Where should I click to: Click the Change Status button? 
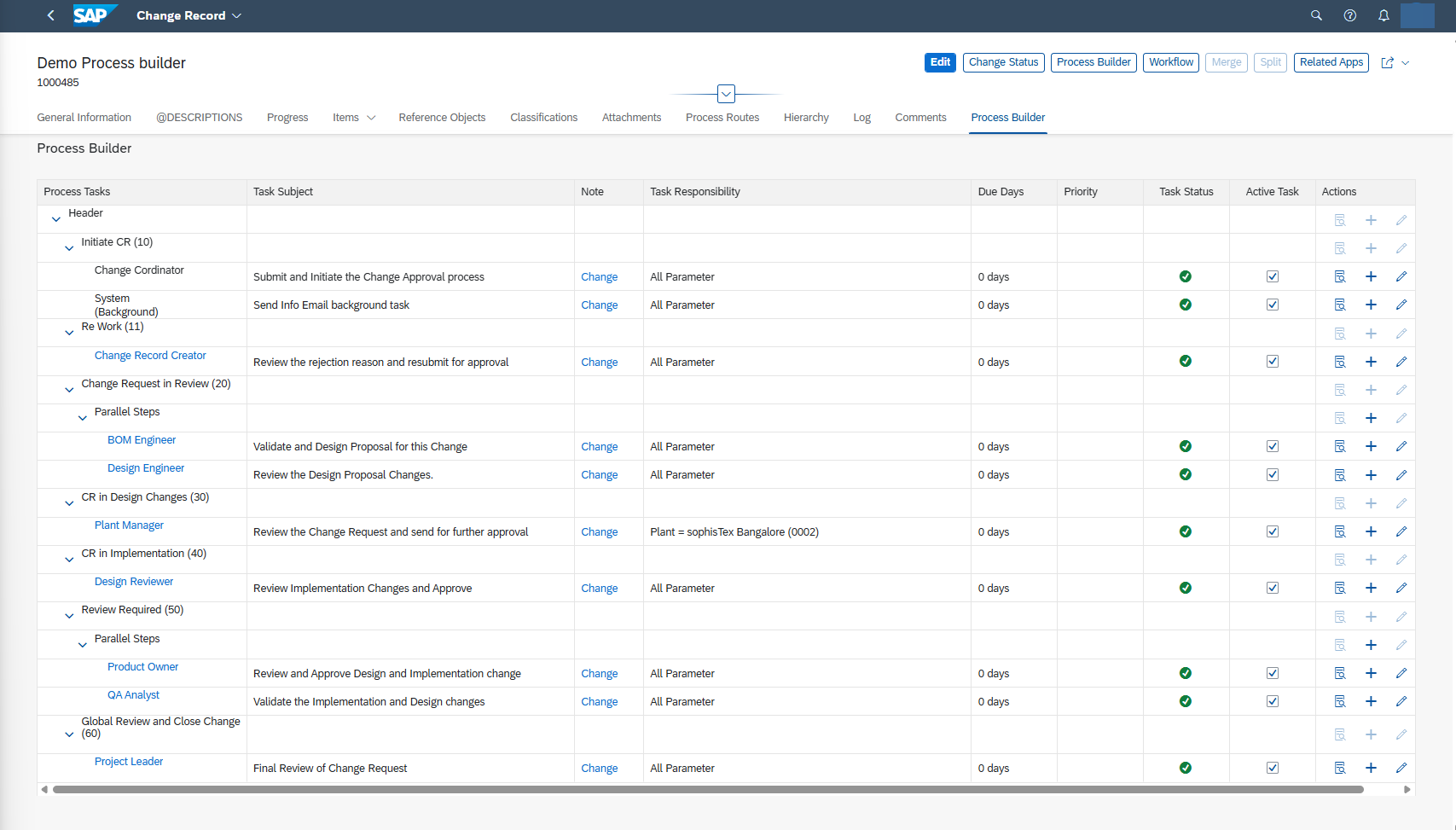coord(1003,62)
